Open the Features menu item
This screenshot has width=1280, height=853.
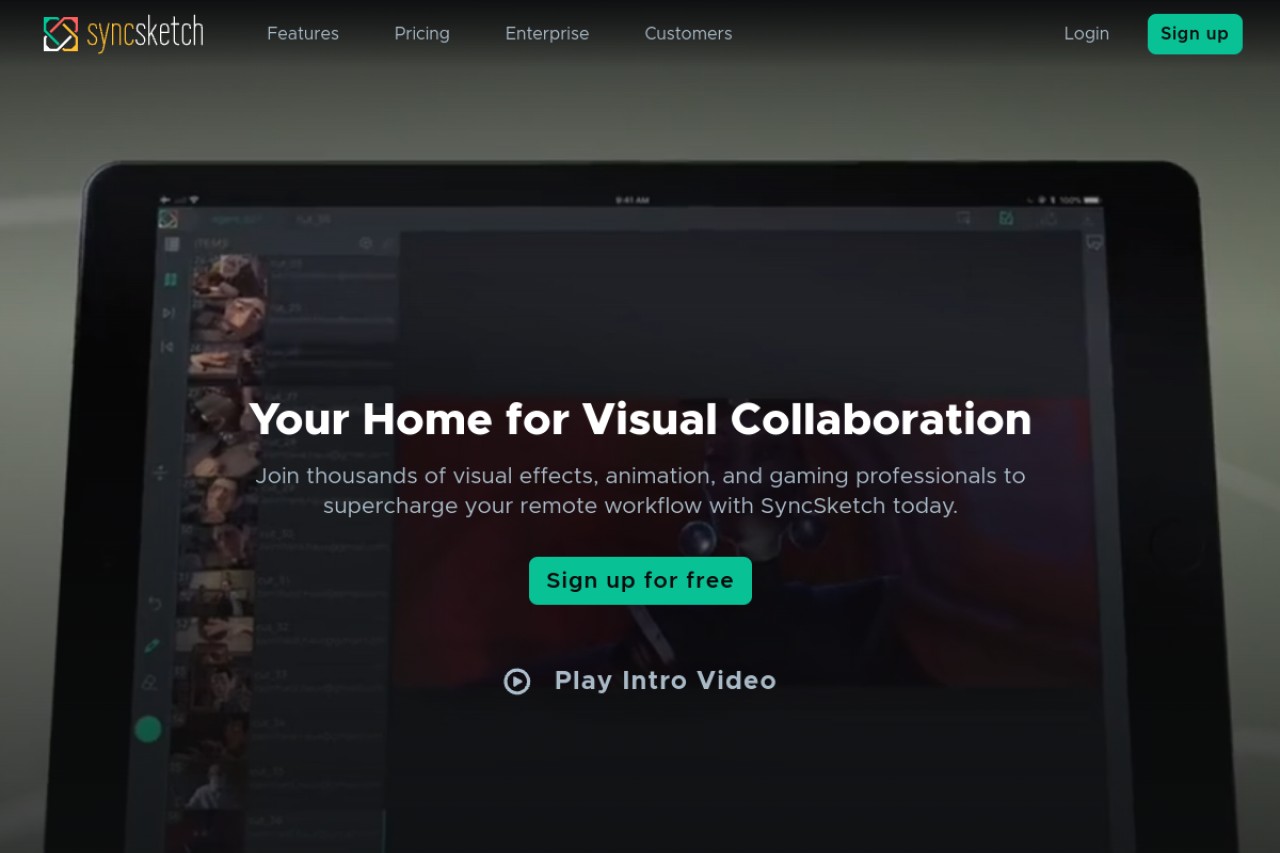(303, 34)
